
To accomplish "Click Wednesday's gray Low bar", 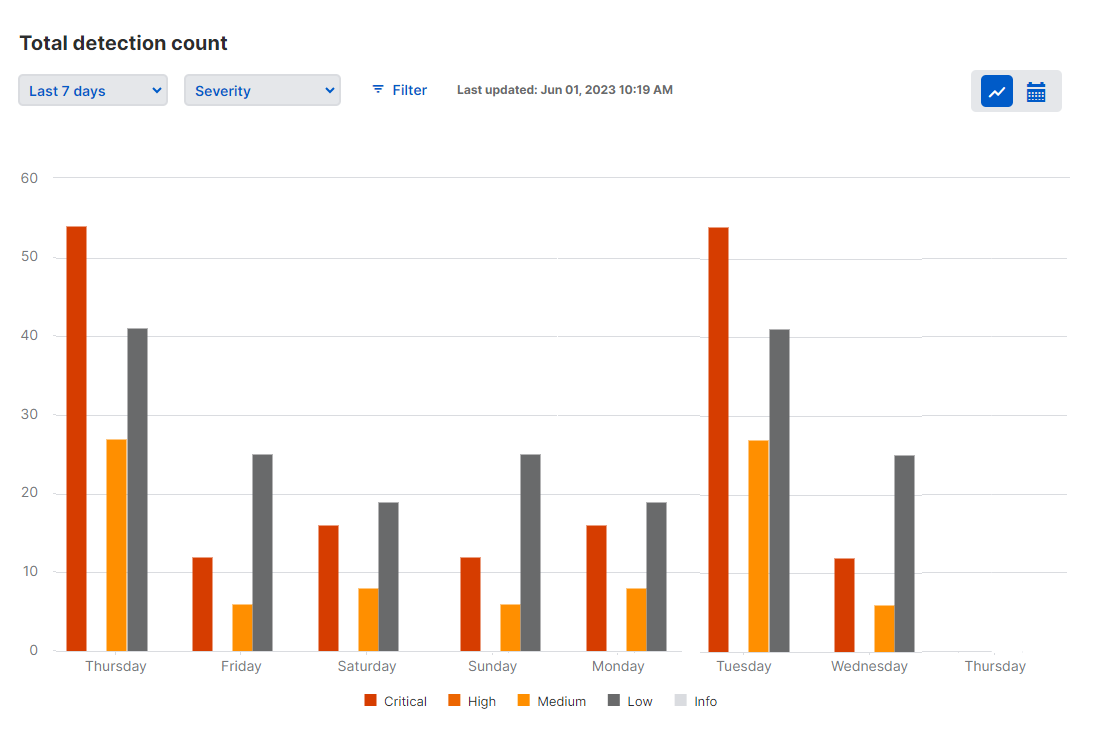I will click(904, 553).
